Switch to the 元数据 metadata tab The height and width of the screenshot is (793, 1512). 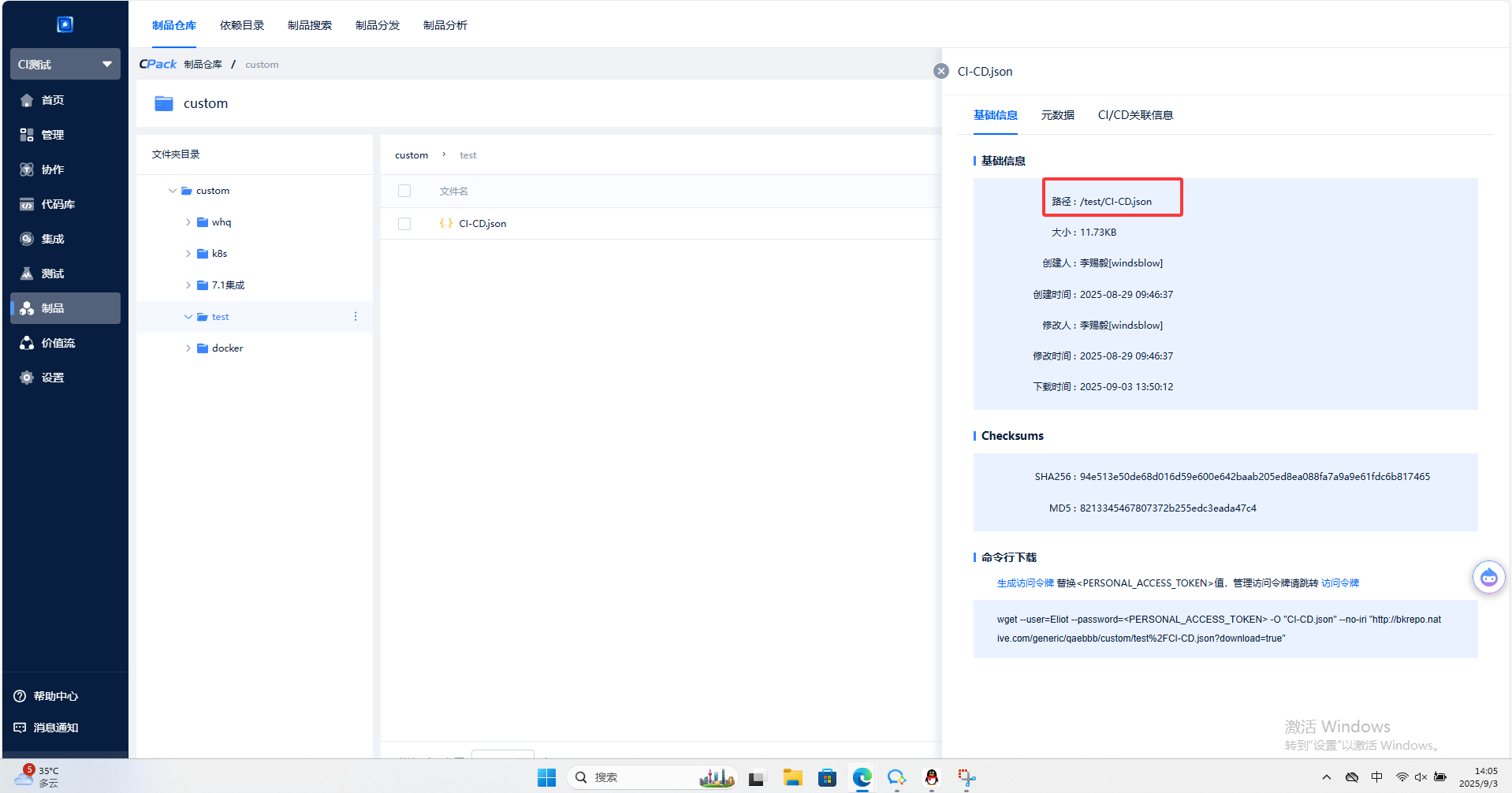coord(1057,115)
